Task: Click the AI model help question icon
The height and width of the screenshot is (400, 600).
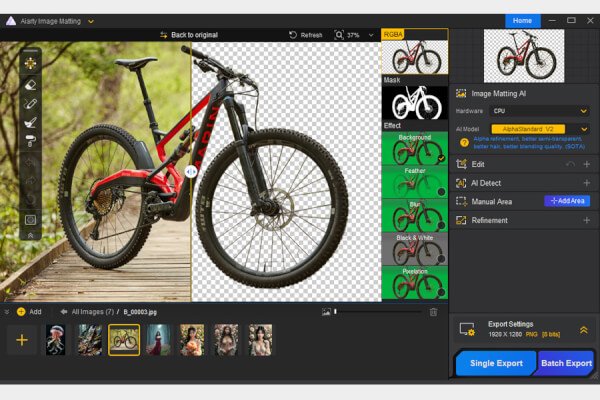Action: coord(464,143)
